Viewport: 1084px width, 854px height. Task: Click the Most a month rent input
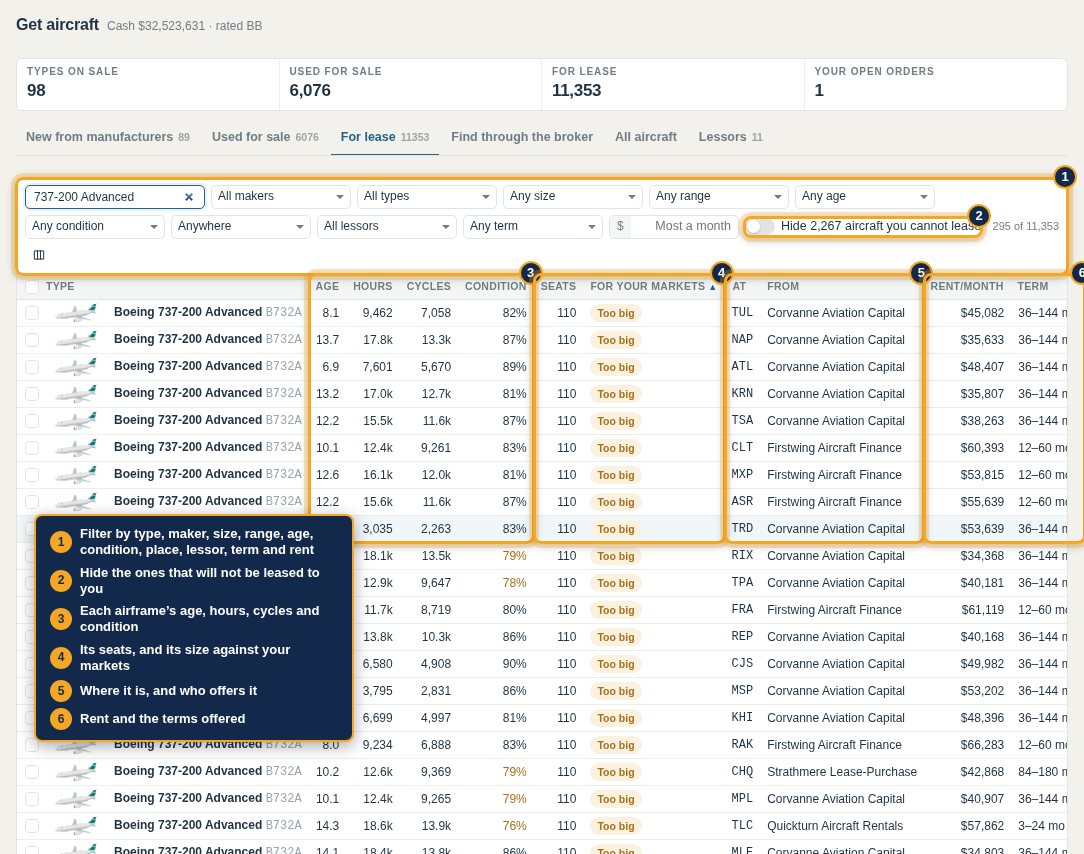683,226
